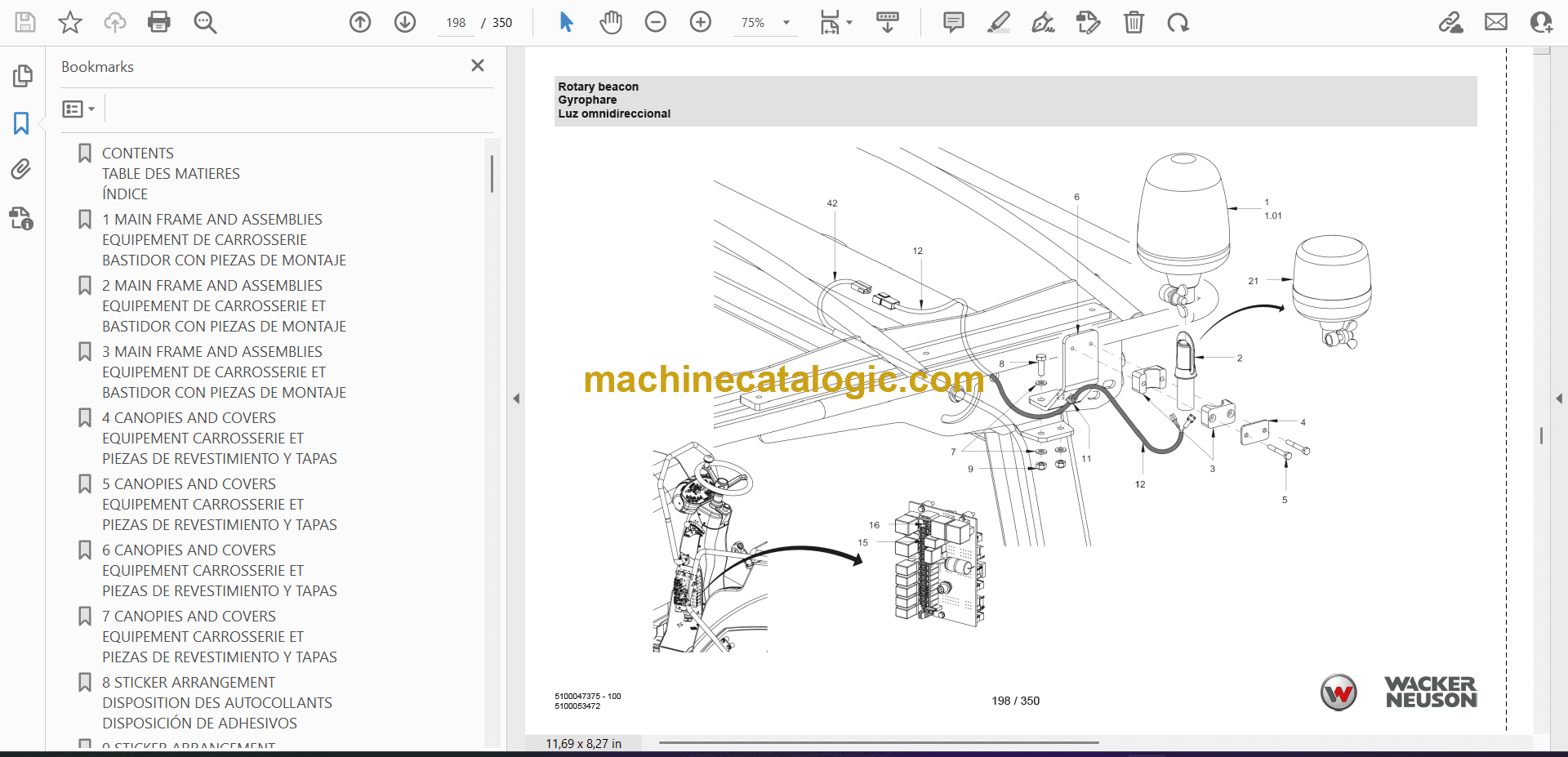Select the highlighter pen tool
Image resolution: width=1568 pixels, height=757 pixels.
[x=998, y=22]
